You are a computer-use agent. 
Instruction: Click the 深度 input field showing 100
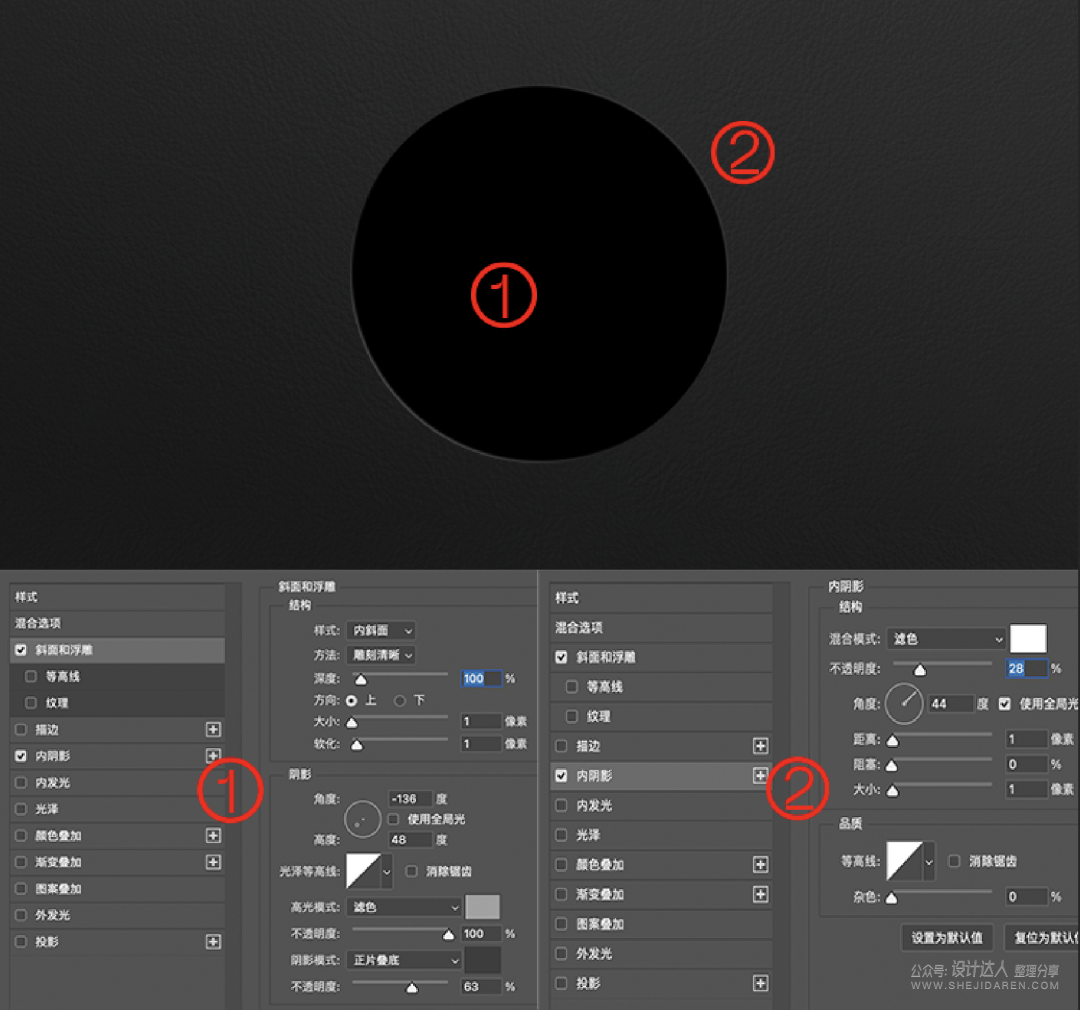pos(480,679)
